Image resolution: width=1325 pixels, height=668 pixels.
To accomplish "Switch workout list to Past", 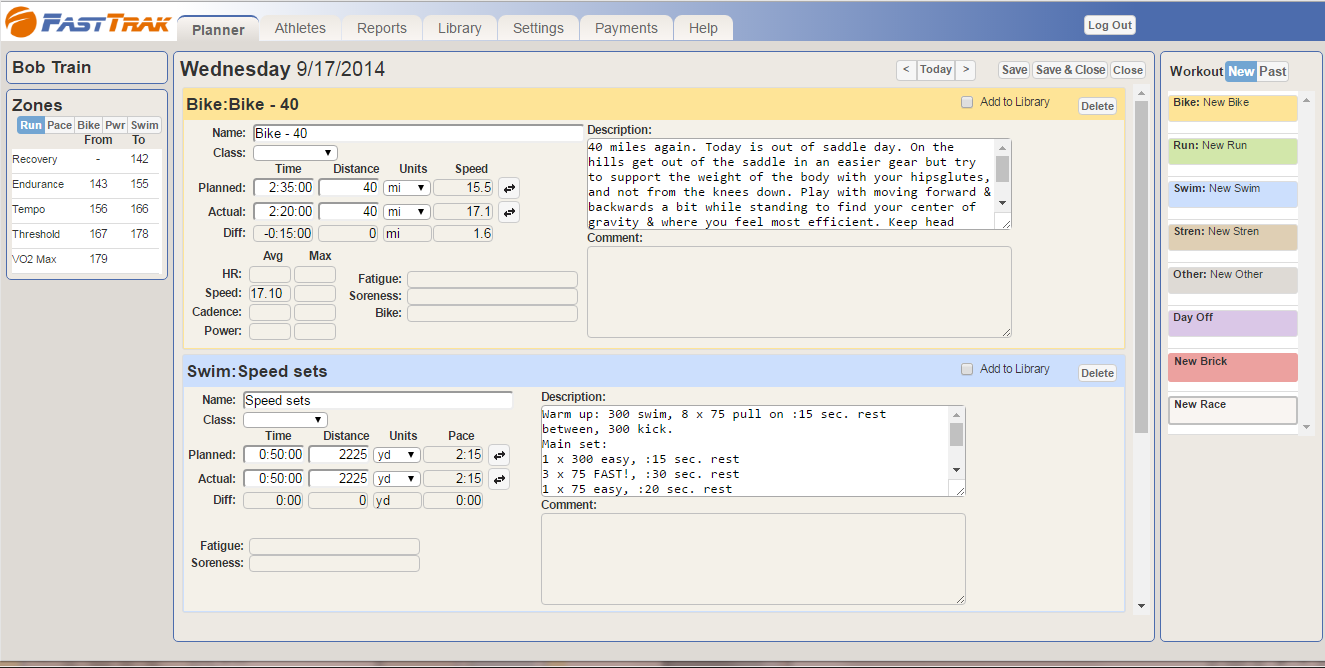I will click(x=1273, y=71).
